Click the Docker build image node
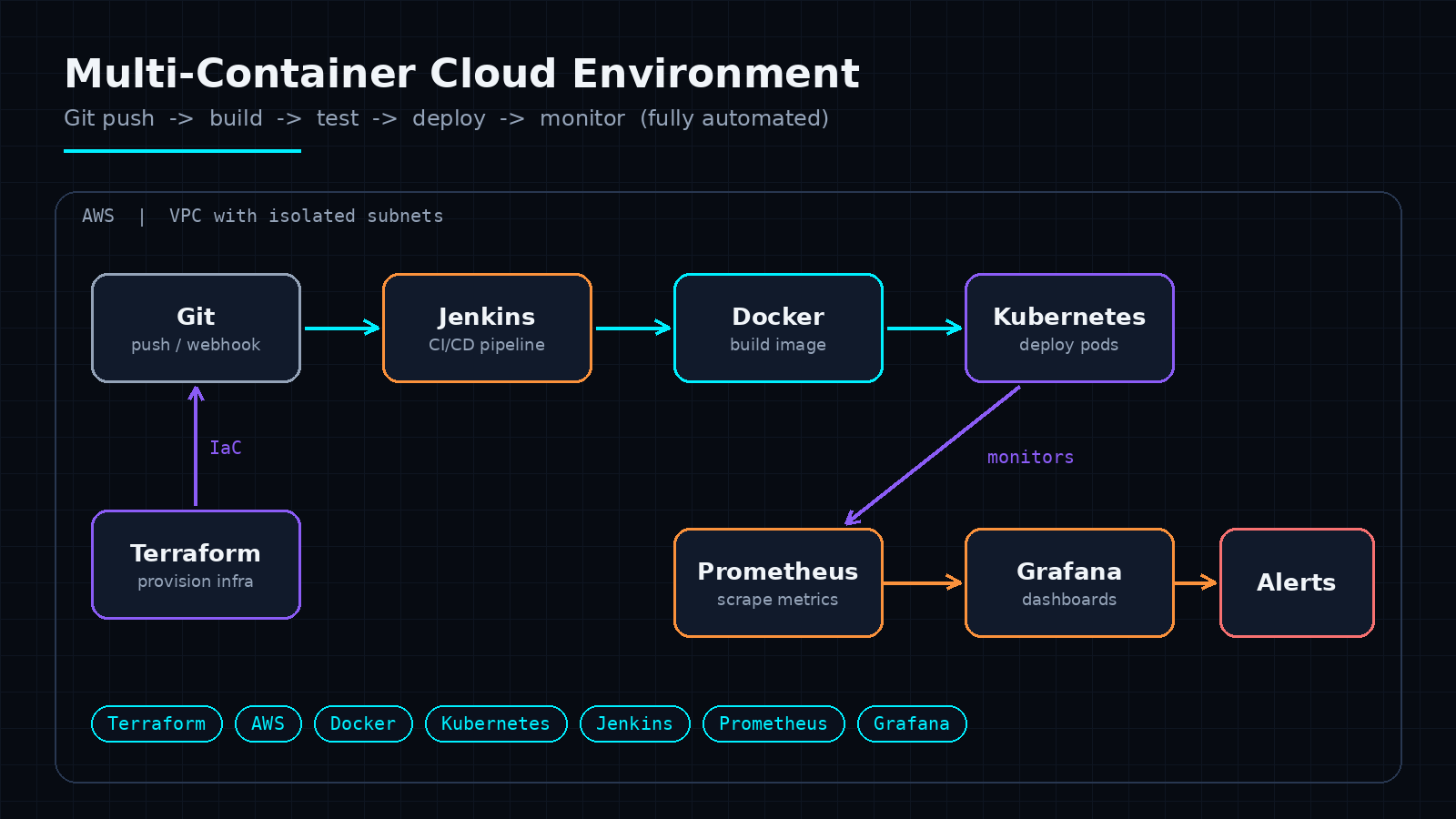Screen dimensions: 1456x819 point(778,328)
